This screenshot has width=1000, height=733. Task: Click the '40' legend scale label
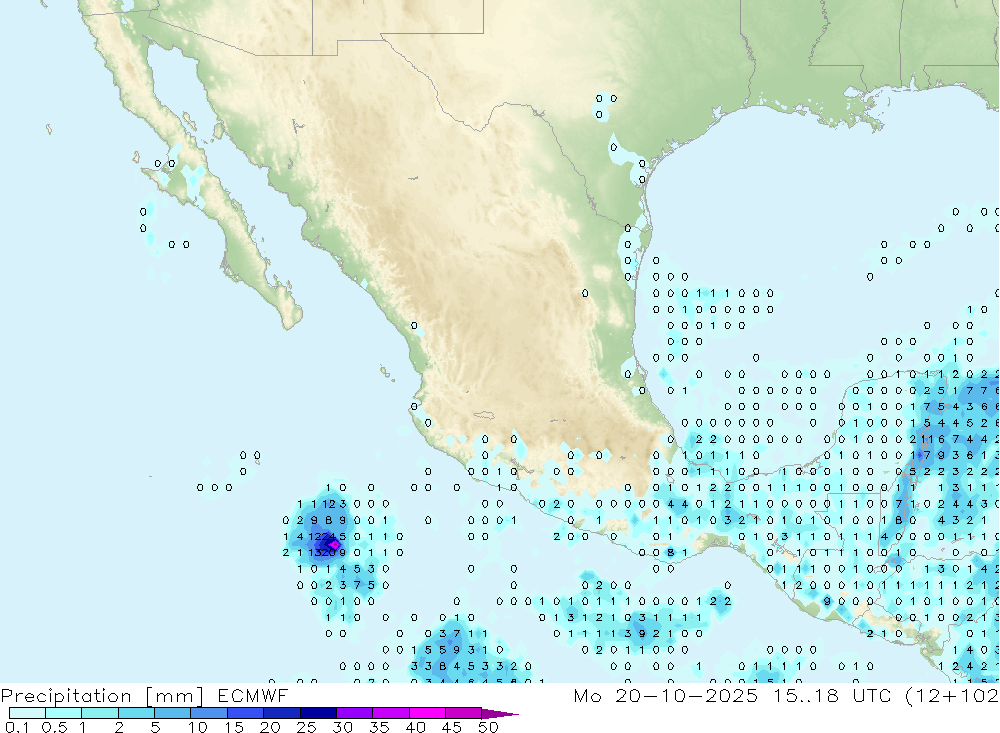415,727
